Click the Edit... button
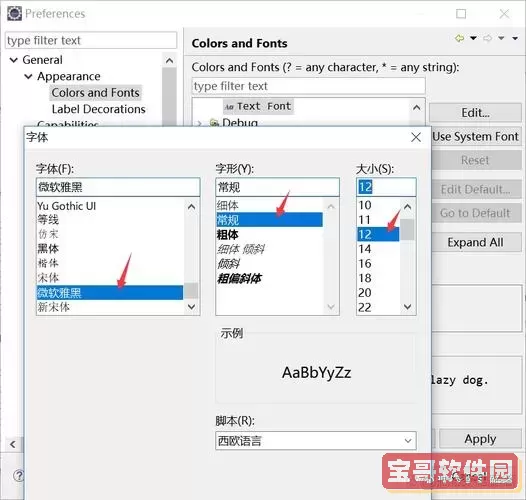 tap(475, 113)
